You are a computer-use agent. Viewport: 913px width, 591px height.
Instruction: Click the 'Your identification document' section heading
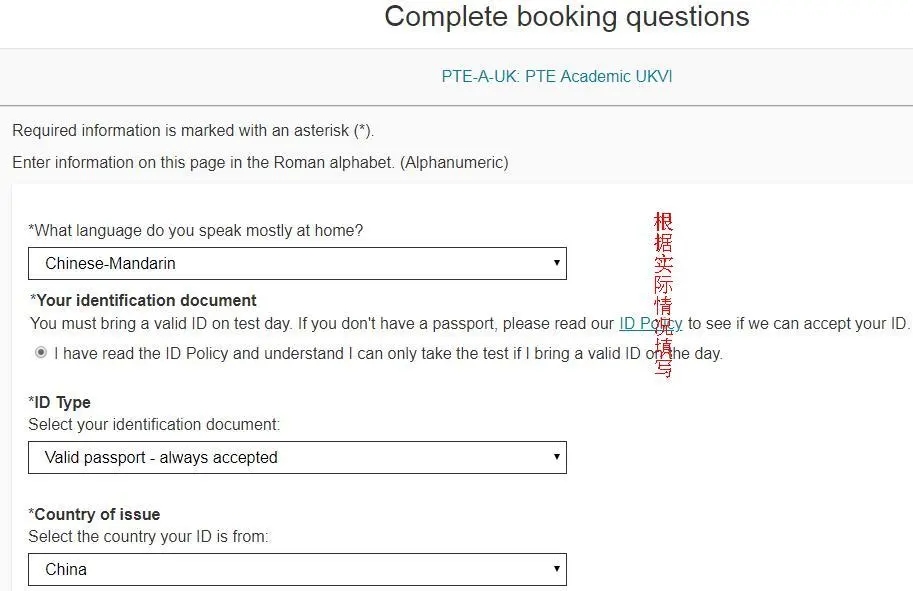[x=143, y=300]
